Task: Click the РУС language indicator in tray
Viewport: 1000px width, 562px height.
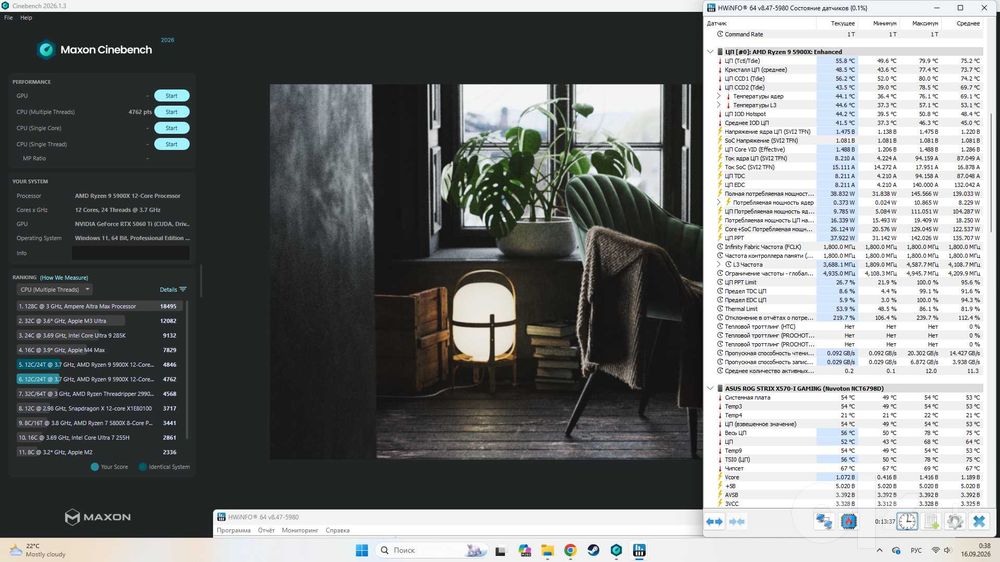Action: pyautogui.click(x=916, y=551)
